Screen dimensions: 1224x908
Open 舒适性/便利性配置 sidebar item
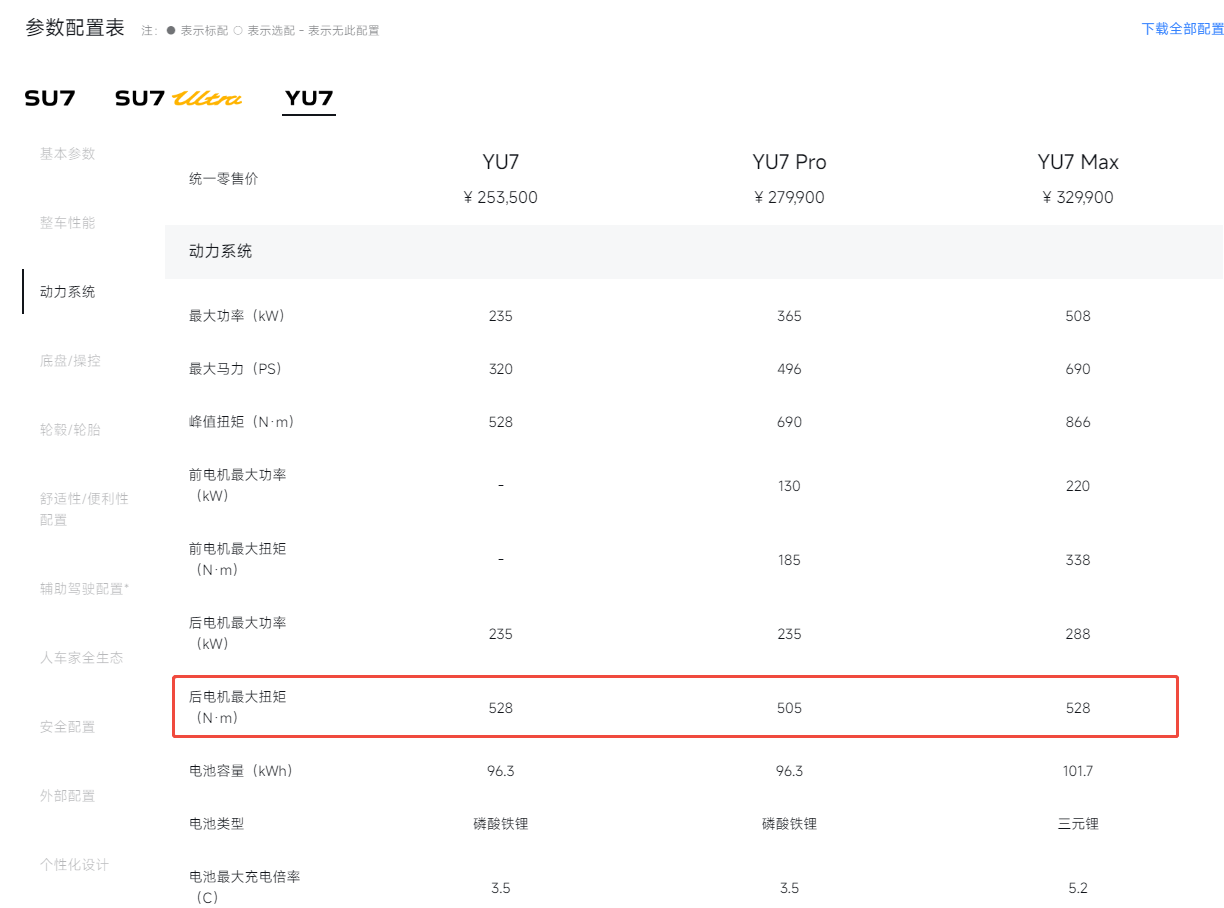pos(84,509)
